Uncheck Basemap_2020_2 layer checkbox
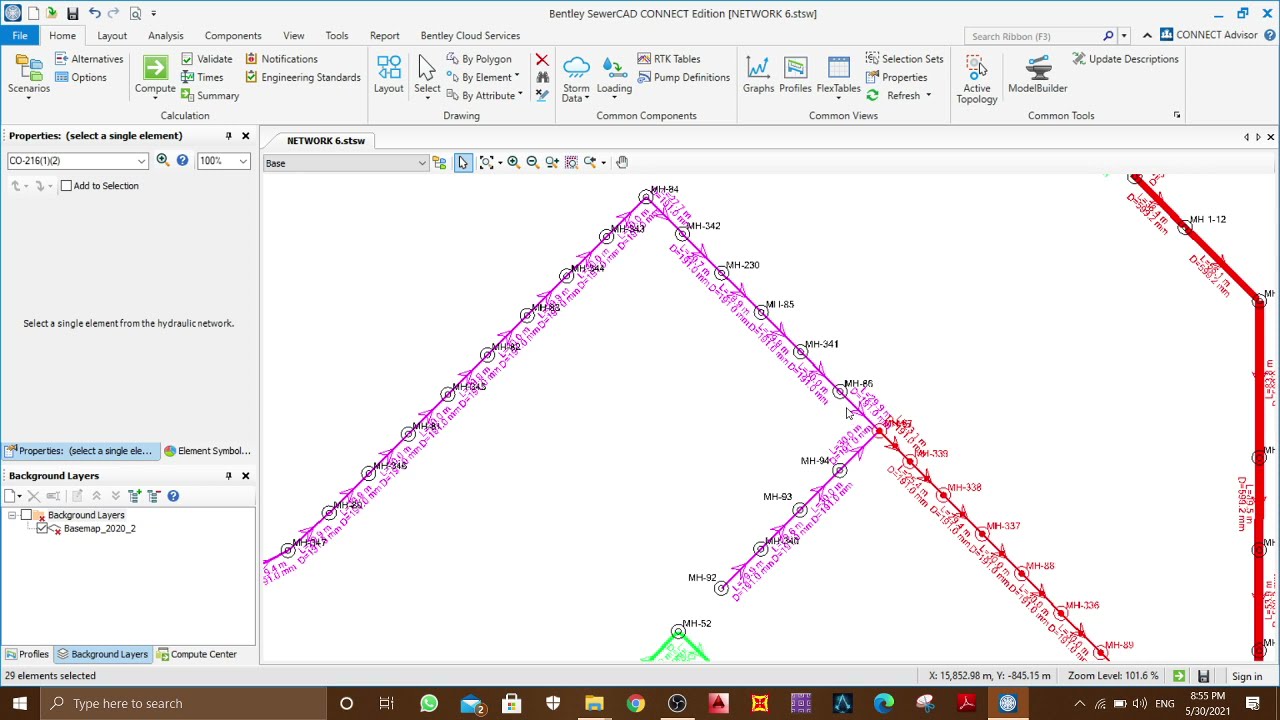 pos(42,529)
